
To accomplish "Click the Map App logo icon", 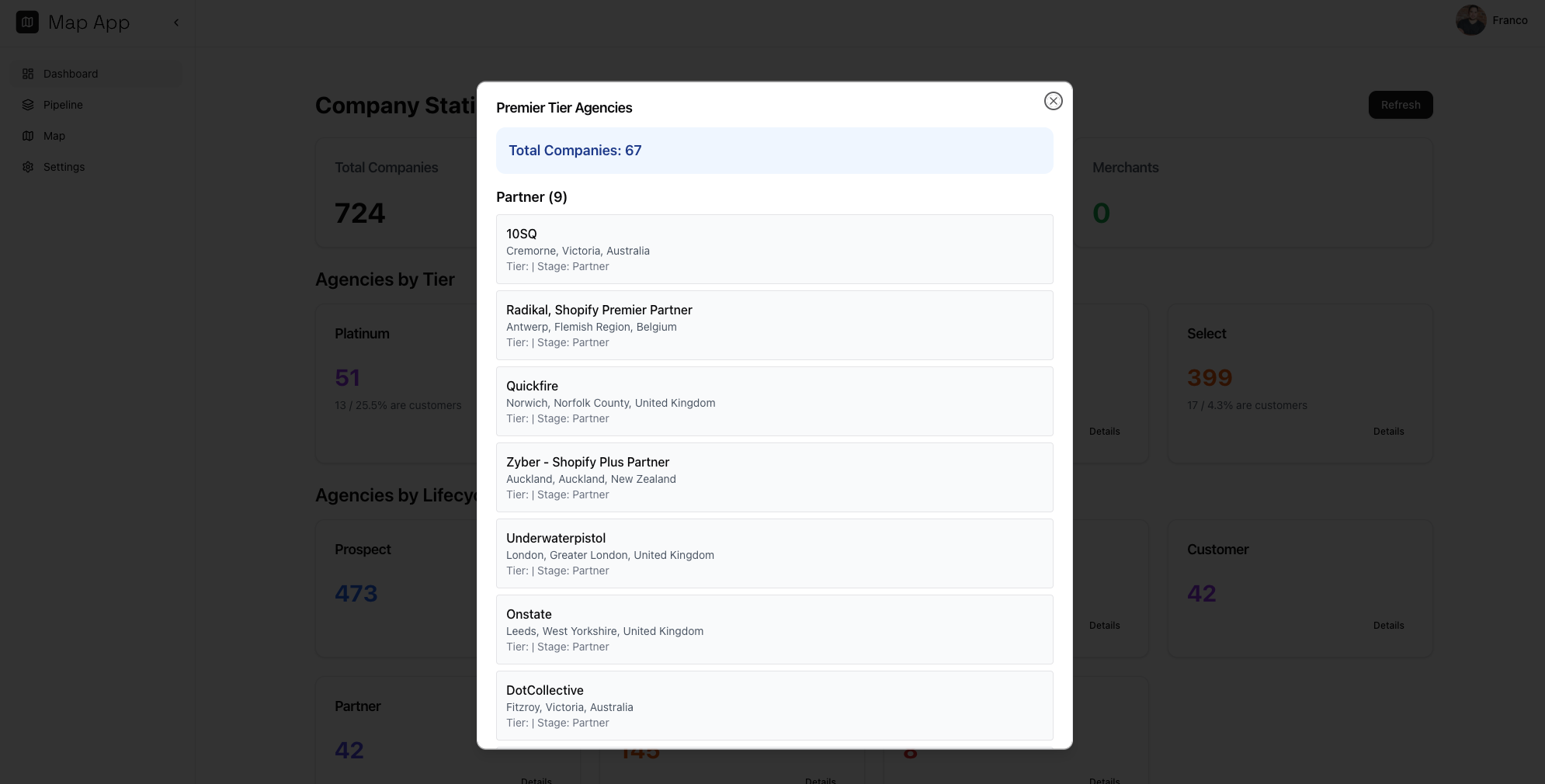I will click(x=27, y=22).
